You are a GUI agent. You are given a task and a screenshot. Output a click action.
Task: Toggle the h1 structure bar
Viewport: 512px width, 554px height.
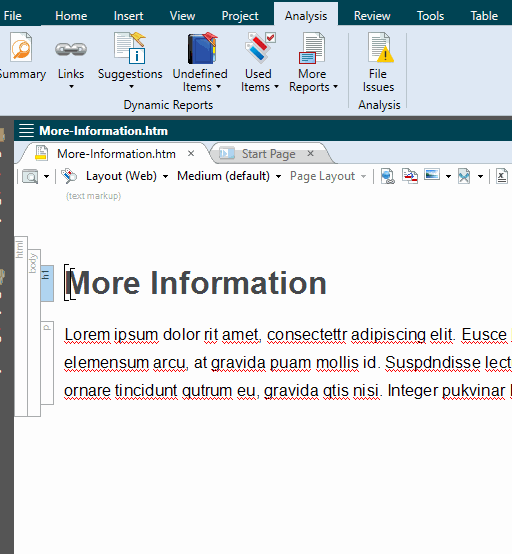[47, 283]
